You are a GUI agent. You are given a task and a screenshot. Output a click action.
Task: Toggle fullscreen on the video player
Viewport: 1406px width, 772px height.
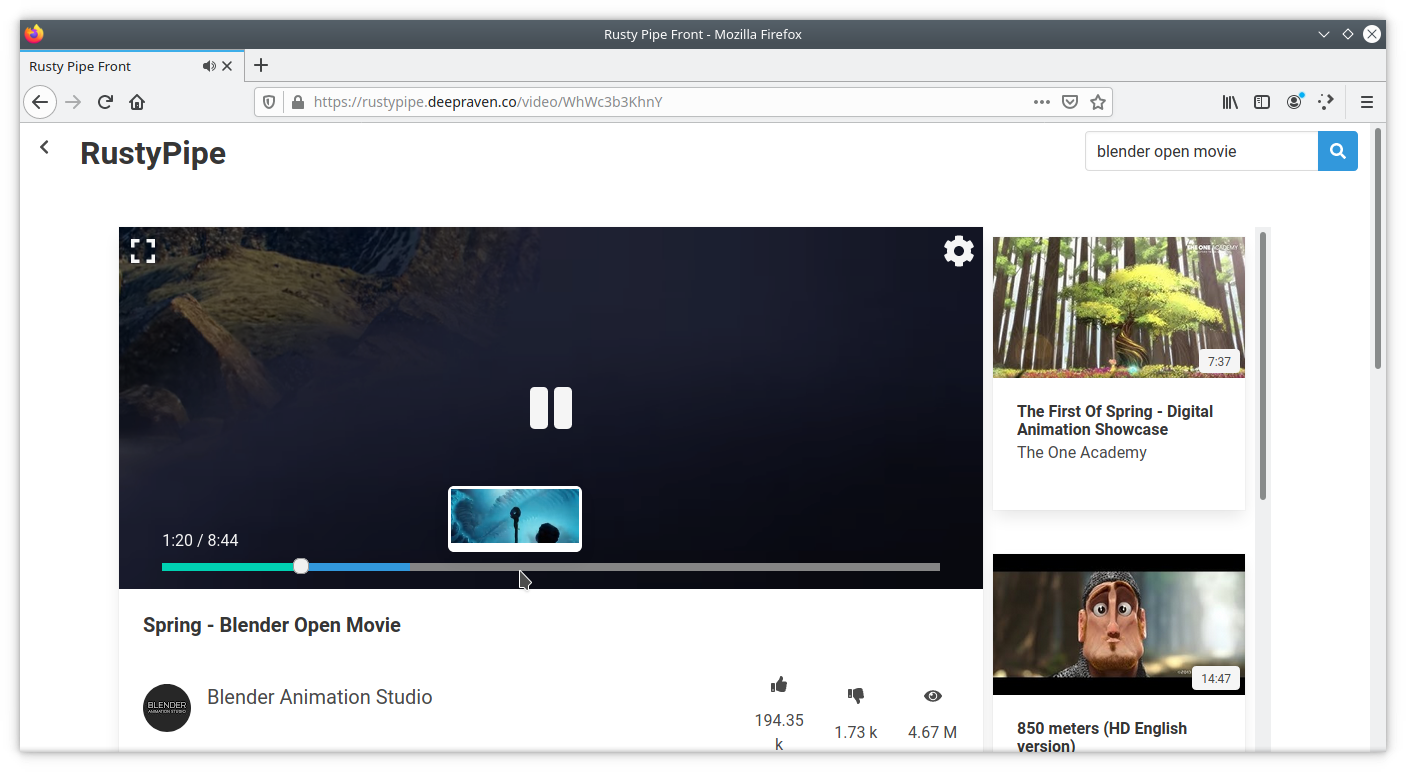click(143, 251)
